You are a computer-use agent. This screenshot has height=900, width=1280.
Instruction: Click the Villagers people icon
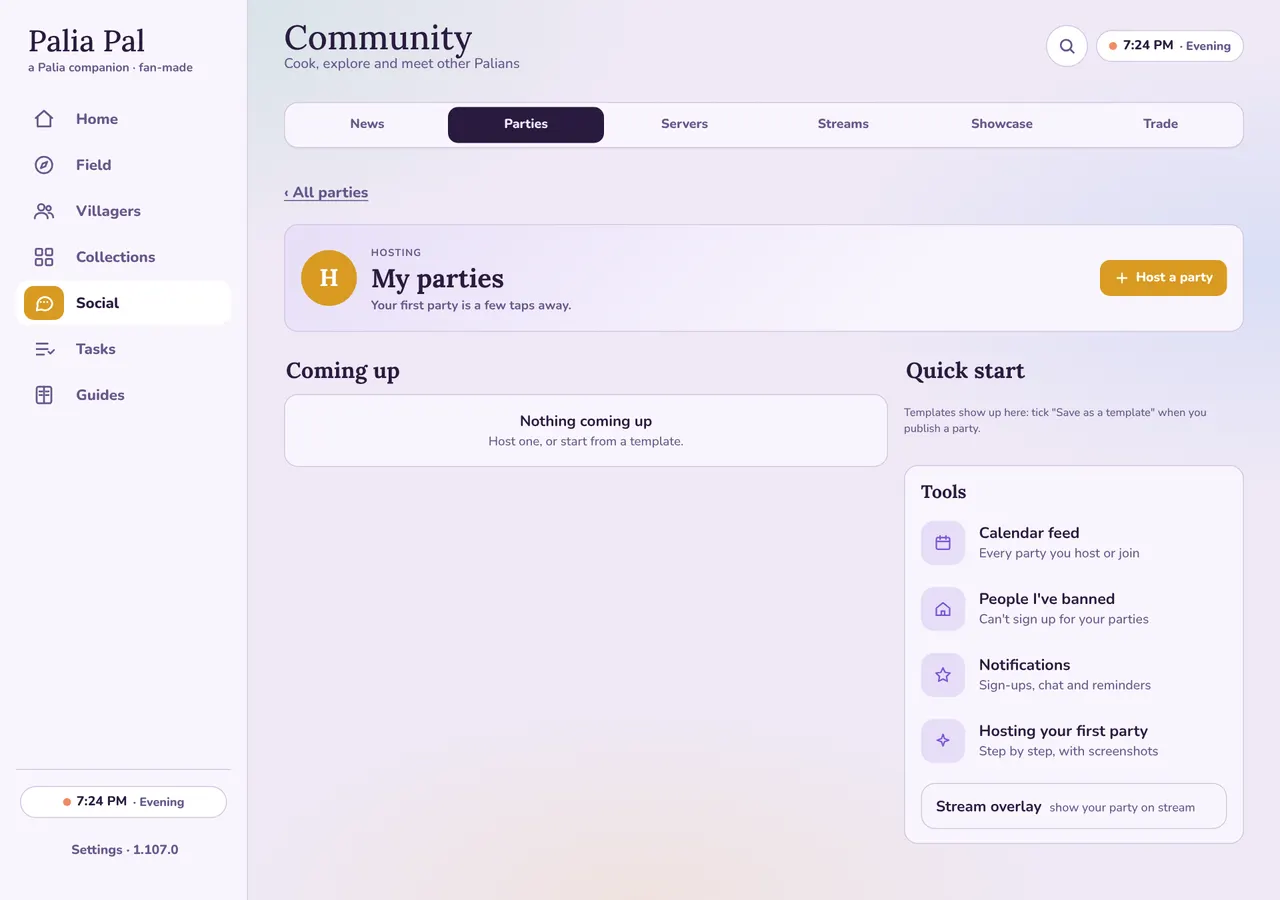[44, 211]
